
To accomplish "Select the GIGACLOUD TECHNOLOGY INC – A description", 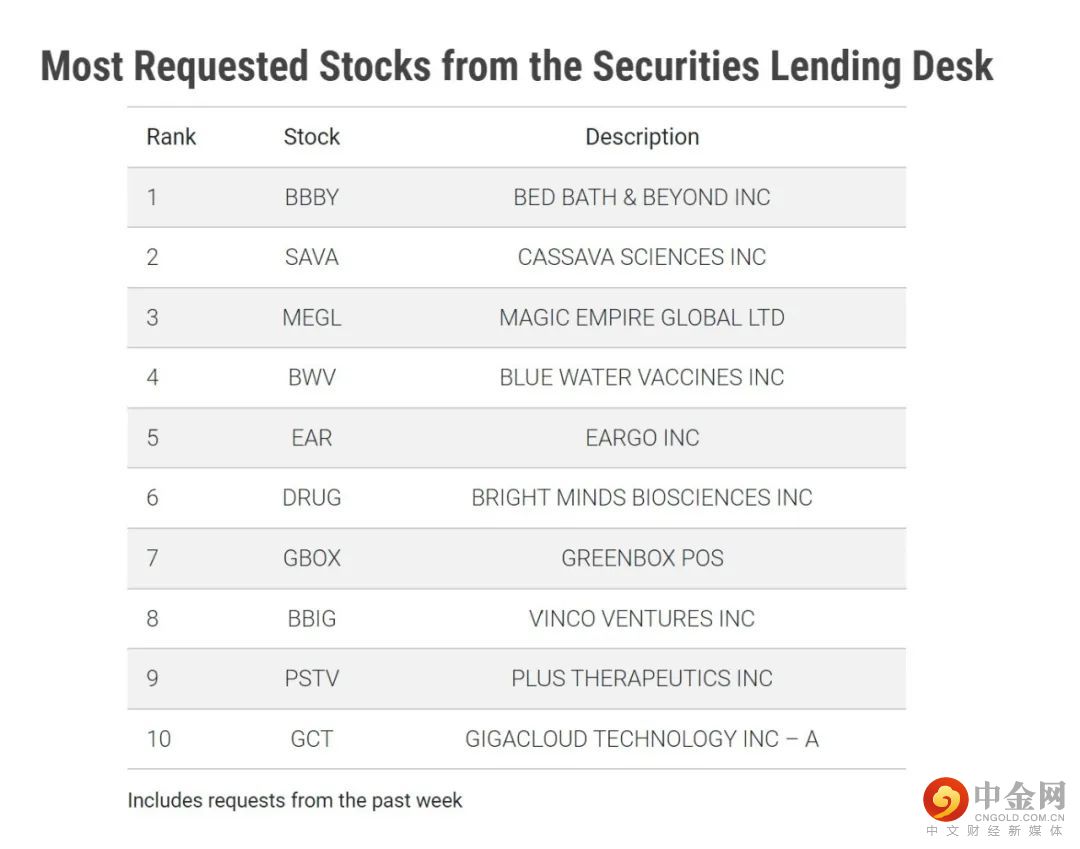I will [x=642, y=739].
